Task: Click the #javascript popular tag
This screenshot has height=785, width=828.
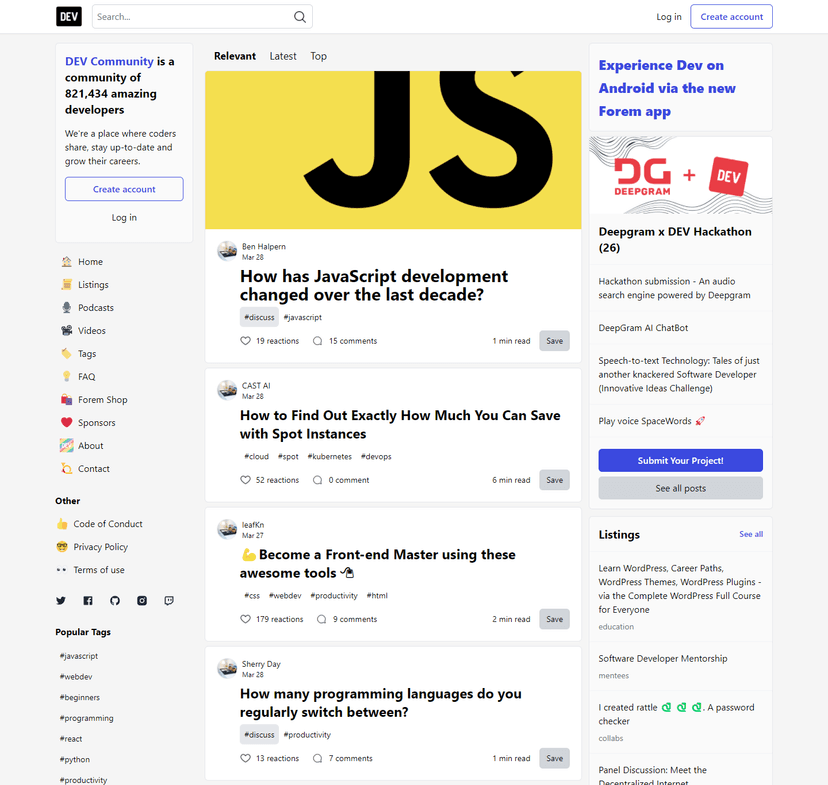Action: click(79, 656)
